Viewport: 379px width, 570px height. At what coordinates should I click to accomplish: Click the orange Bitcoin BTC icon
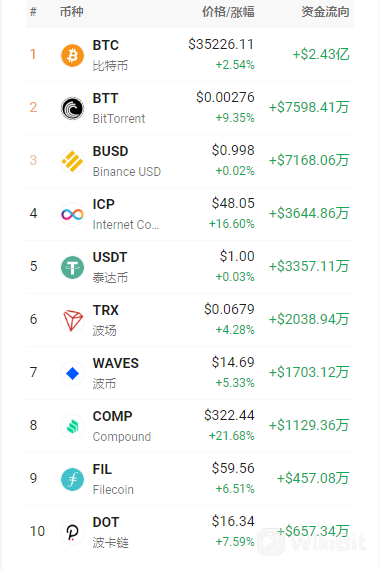pos(72,55)
